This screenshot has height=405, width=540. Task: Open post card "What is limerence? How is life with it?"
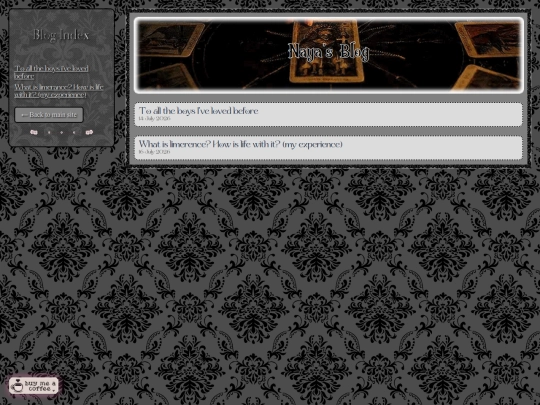pos(328,148)
